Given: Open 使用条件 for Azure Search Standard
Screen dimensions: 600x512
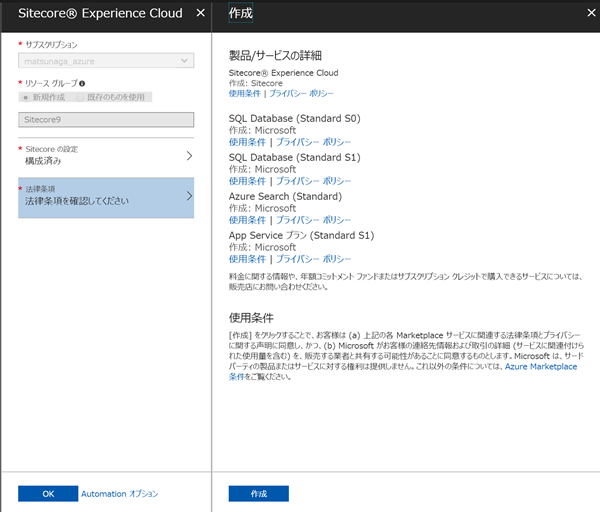Looking at the screenshot, I should pos(247,220).
